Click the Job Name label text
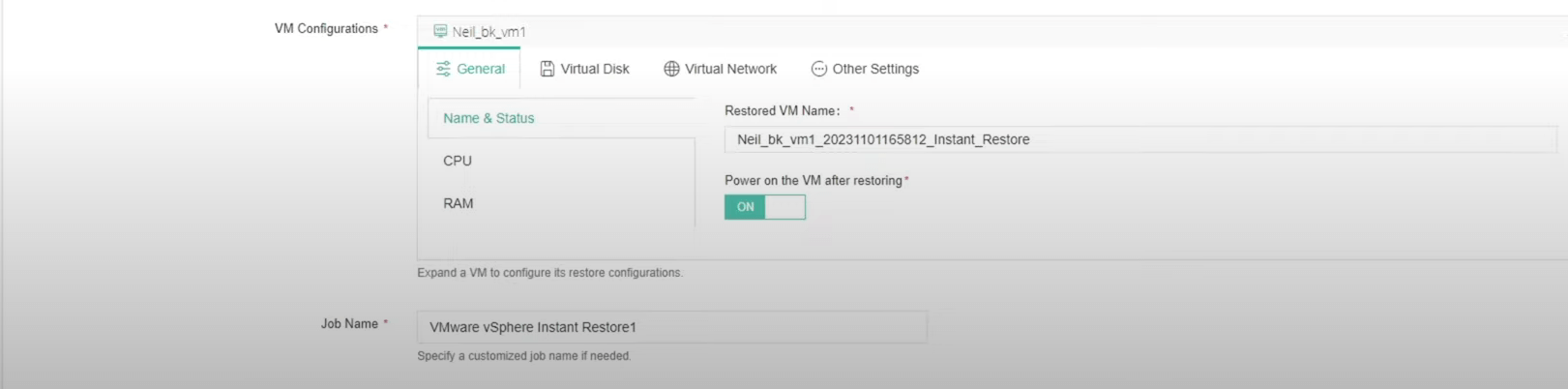Viewport: 1568px width, 389px height. point(349,323)
